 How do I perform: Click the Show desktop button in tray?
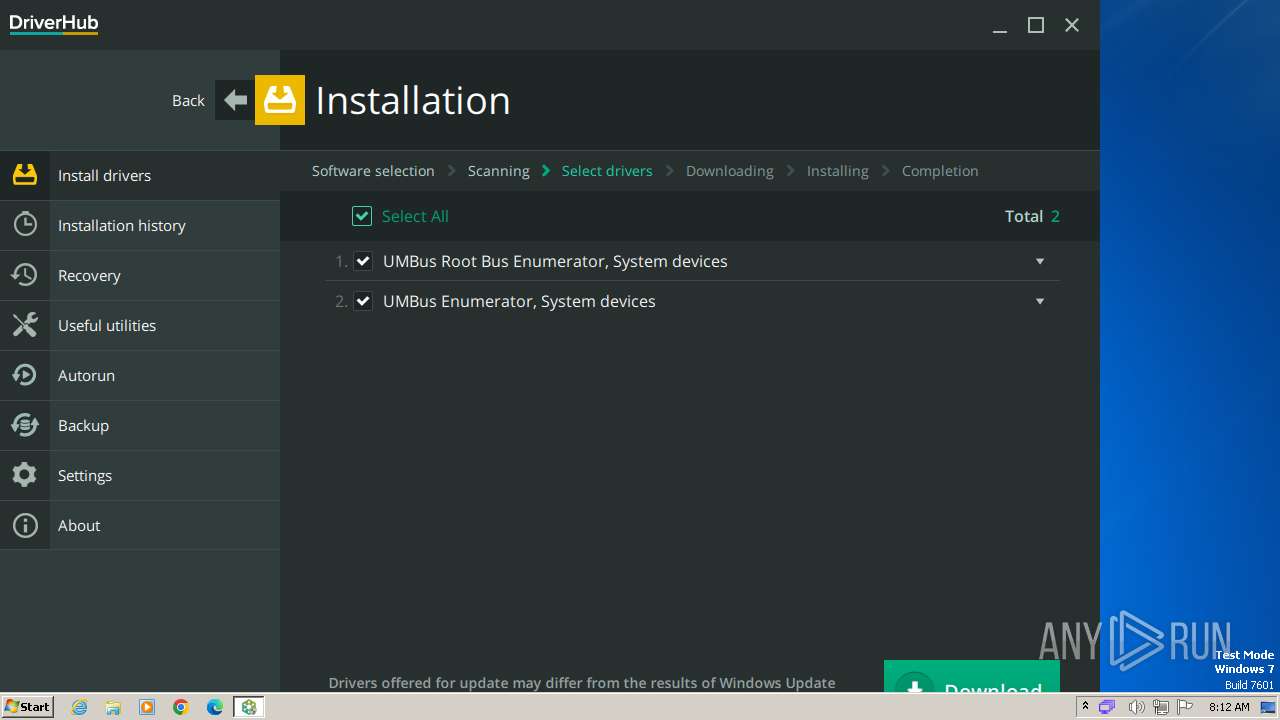coord(1270,707)
